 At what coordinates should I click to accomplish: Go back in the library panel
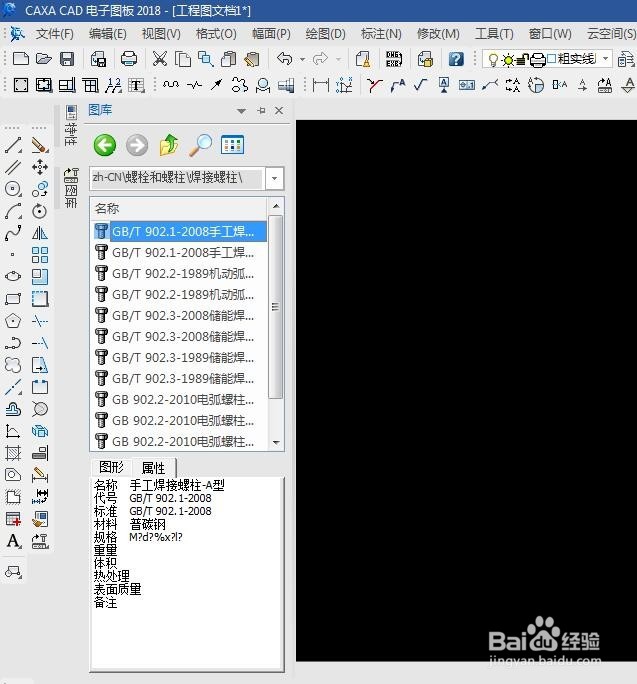[x=105, y=145]
